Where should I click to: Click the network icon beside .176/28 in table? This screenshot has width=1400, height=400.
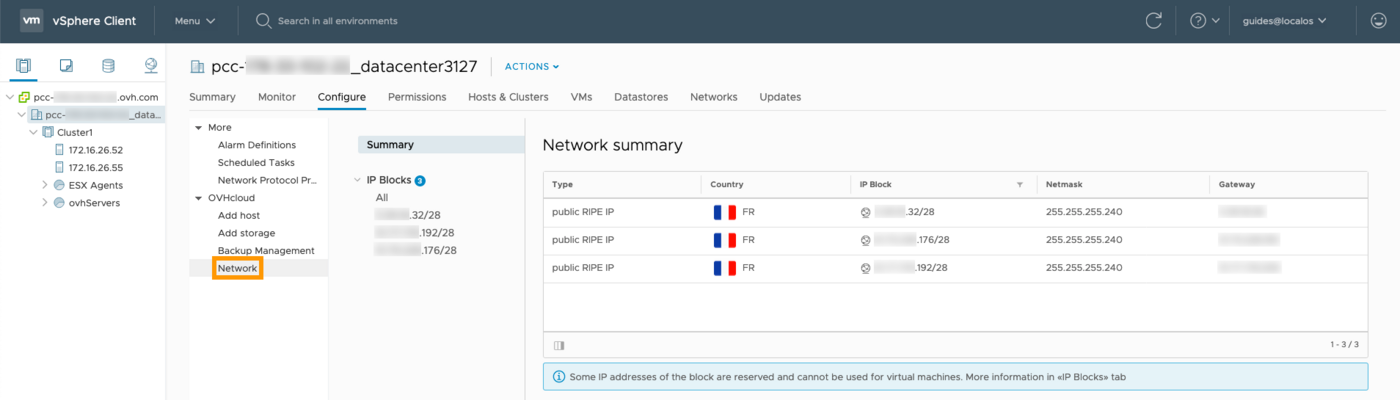865,240
